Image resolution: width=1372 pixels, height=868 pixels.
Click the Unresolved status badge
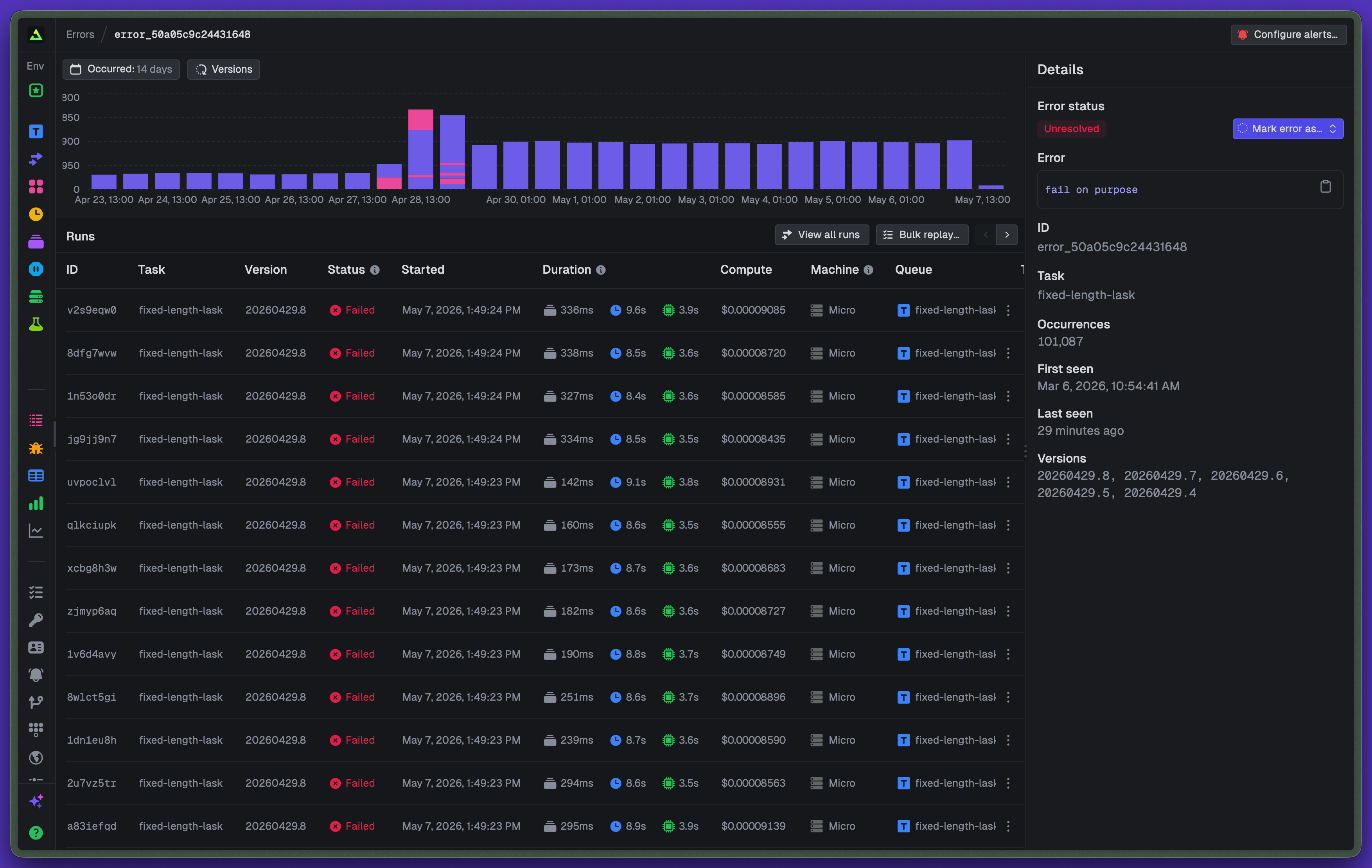pos(1071,129)
